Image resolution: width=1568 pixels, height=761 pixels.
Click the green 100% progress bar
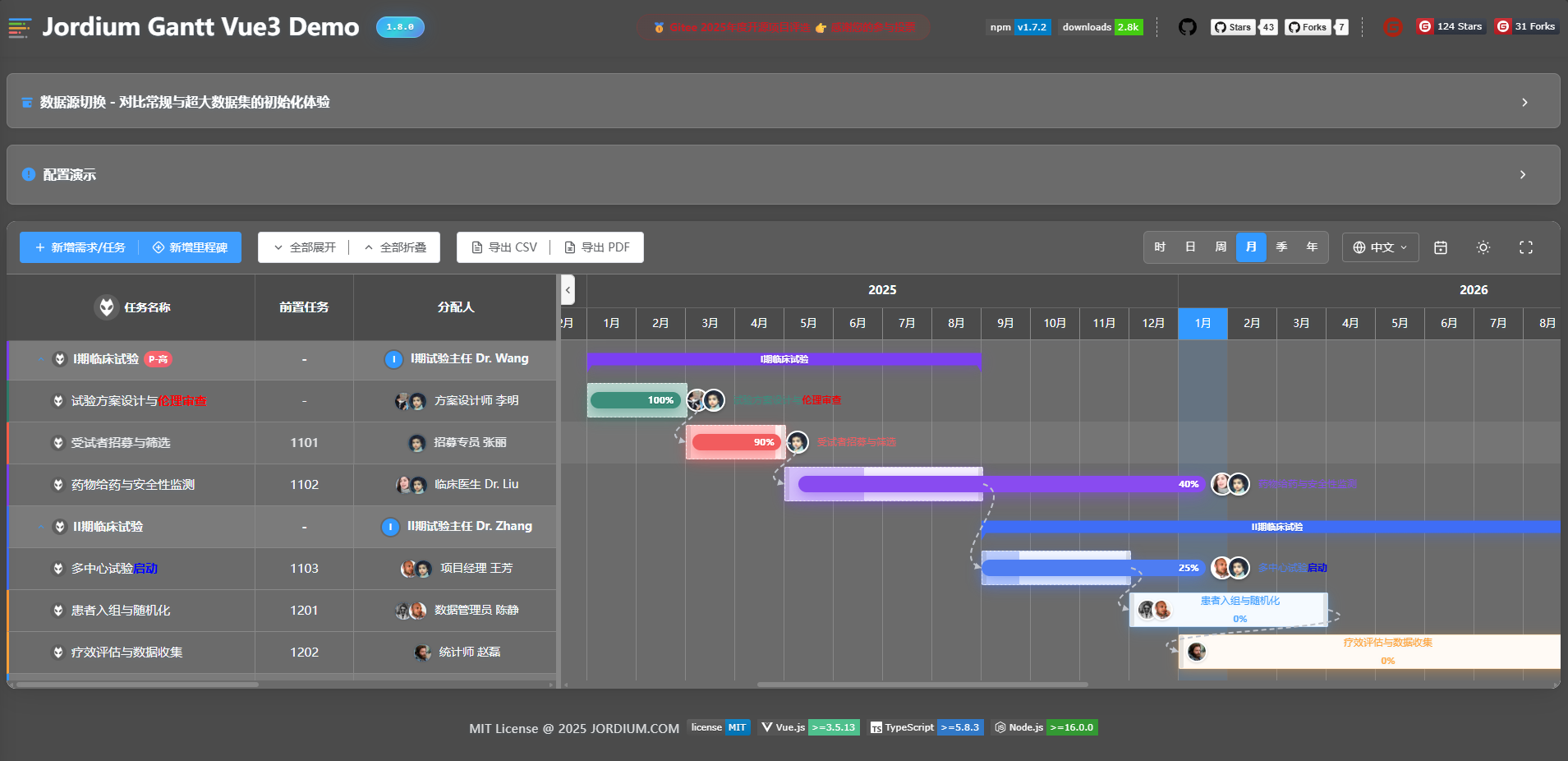(x=637, y=400)
